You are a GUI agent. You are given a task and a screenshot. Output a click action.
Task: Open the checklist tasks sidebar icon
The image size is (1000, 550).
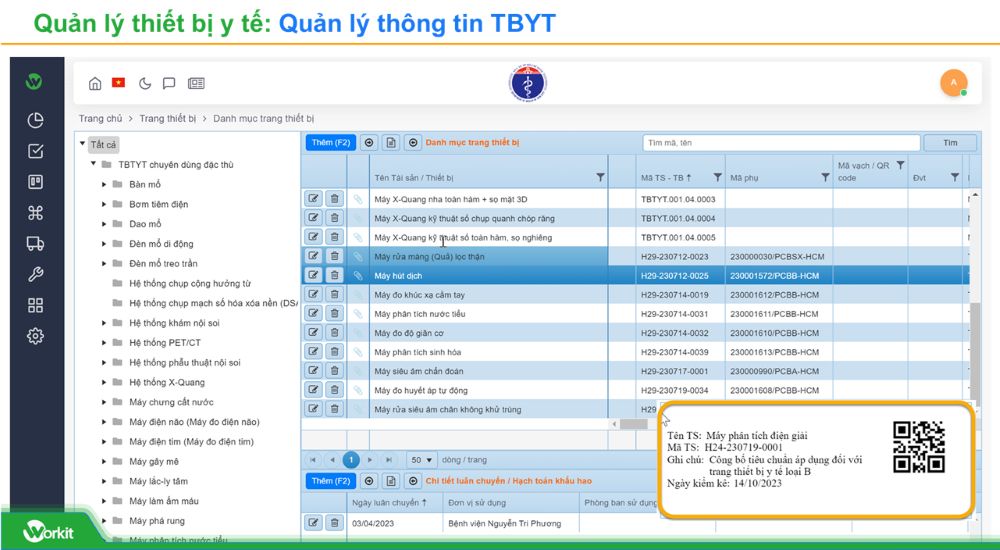36,151
